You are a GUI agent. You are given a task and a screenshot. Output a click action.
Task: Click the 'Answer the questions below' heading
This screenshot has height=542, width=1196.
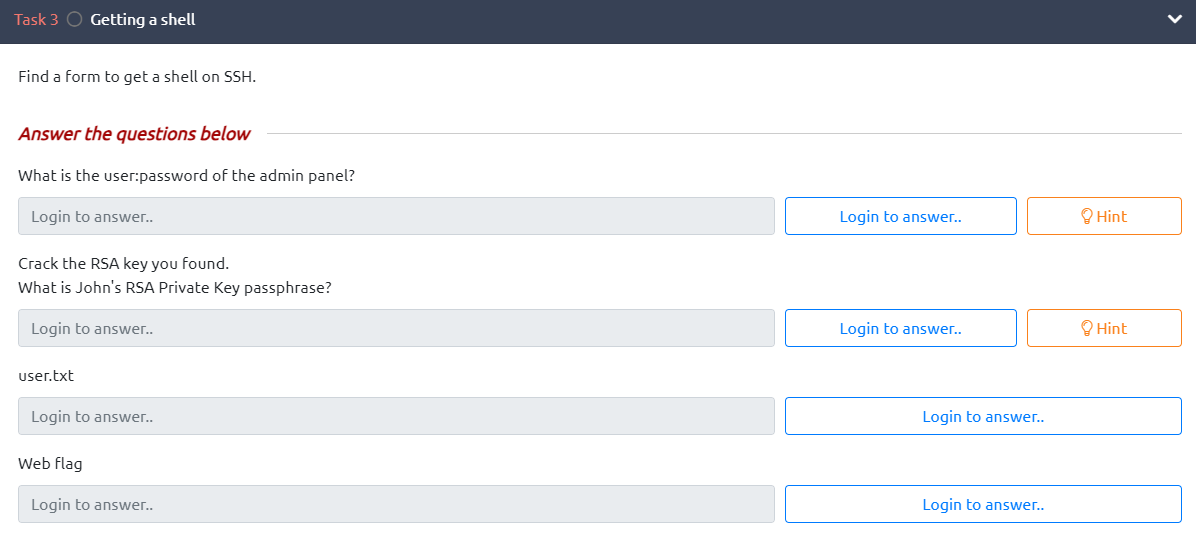tap(134, 134)
